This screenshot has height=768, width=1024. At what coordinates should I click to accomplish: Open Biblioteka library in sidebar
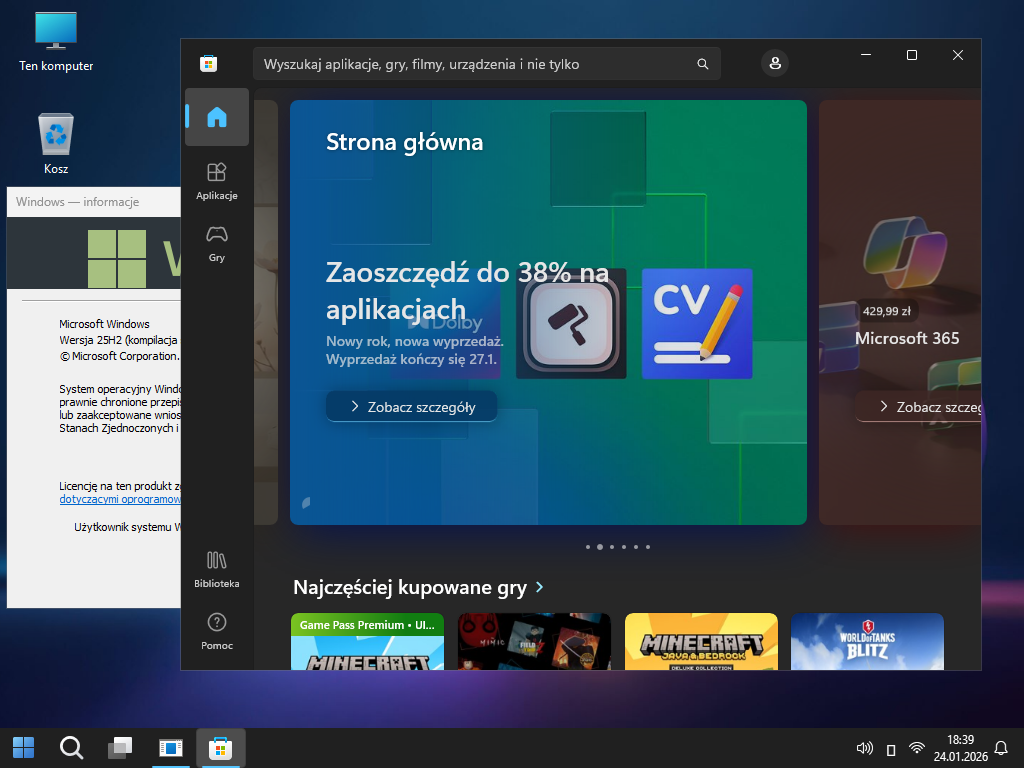click(216, 569)
